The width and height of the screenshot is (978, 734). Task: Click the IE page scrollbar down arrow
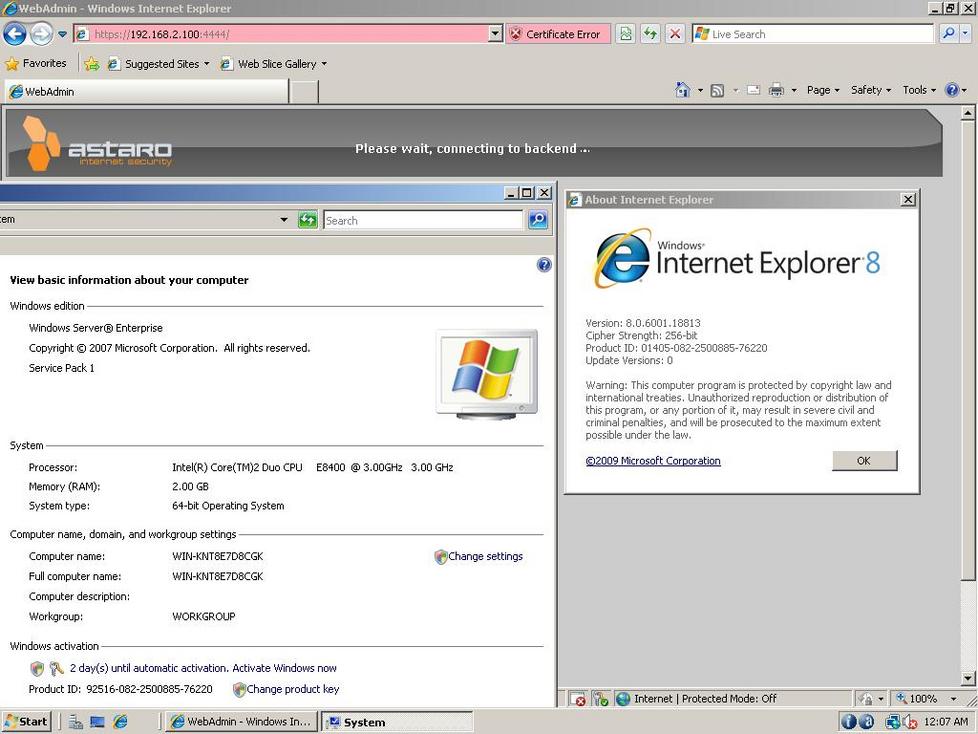967,678
